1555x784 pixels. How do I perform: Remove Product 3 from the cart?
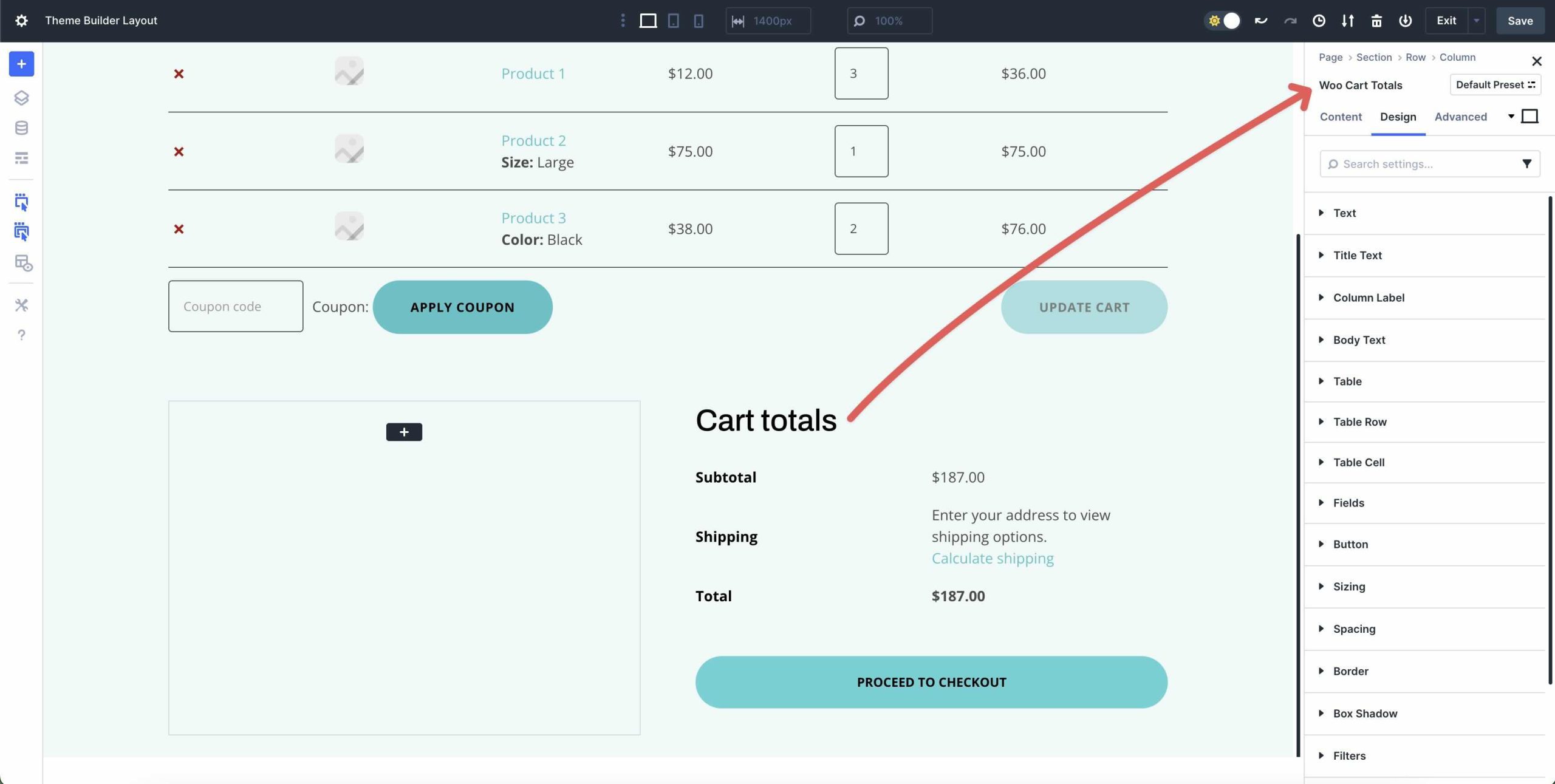(x=179, y=229)
